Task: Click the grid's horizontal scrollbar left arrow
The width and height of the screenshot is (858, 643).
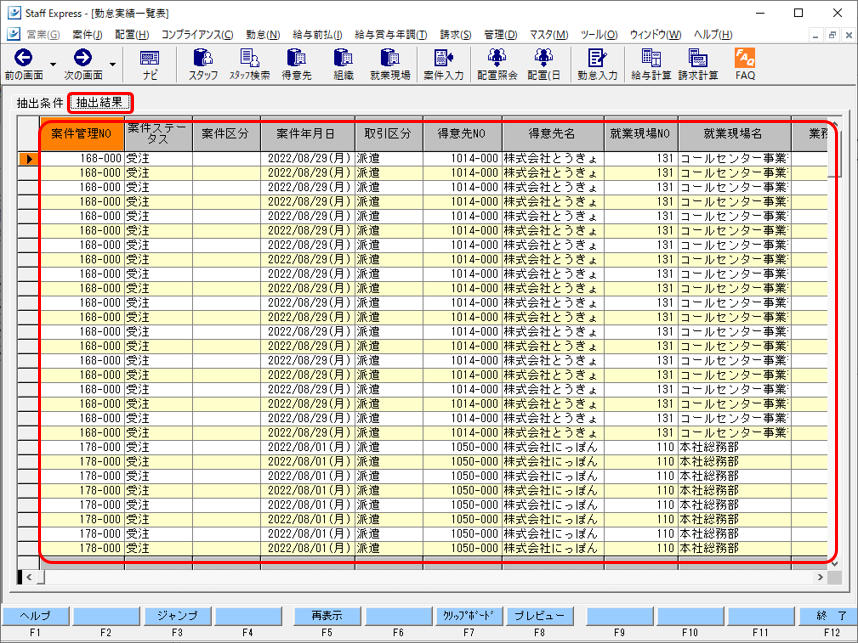Action: [29, 577]
